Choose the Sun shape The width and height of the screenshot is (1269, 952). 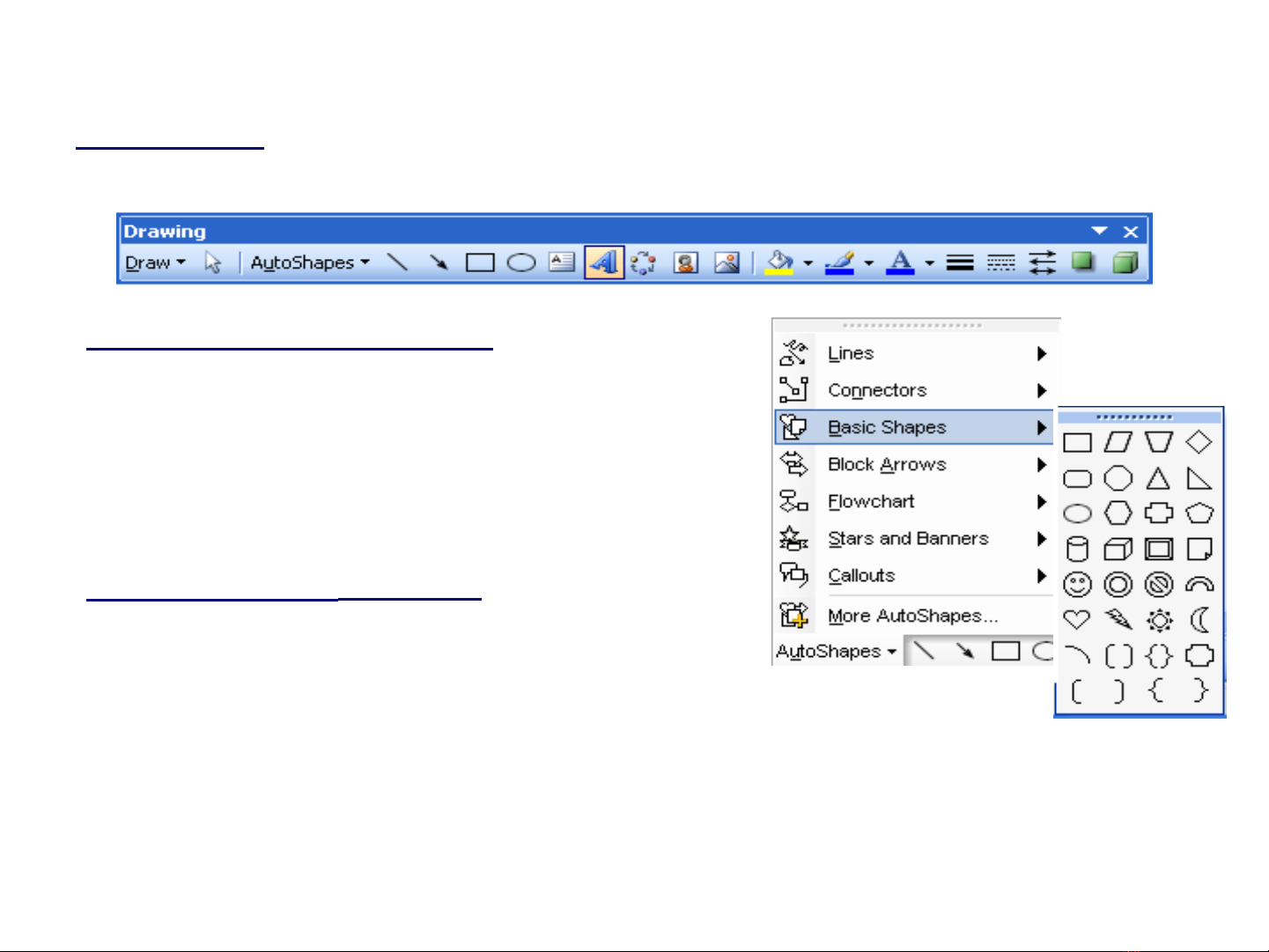(x=1159, y=621)
